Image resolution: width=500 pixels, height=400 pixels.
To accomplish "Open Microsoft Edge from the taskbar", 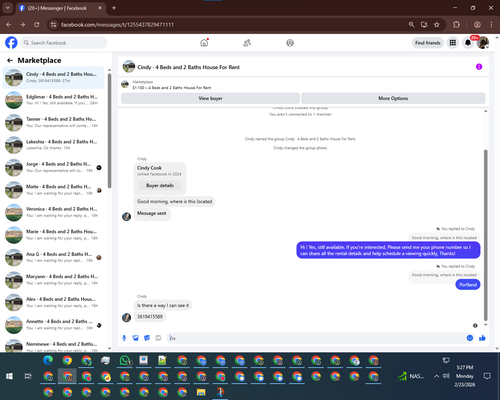I will (x=48, y=360).
